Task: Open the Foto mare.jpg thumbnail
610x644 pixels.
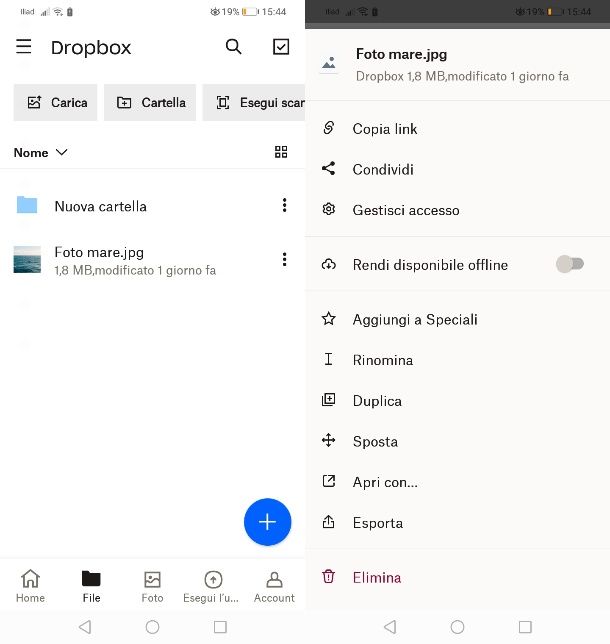Action: tap(27, 260)
